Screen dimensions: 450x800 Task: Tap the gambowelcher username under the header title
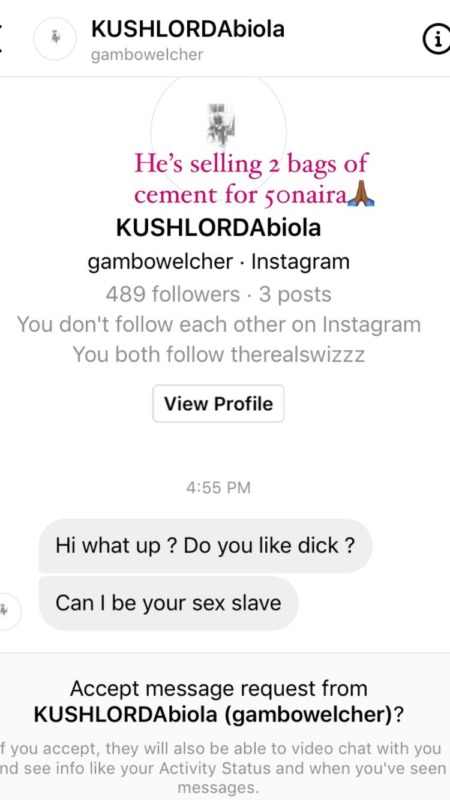147,55
